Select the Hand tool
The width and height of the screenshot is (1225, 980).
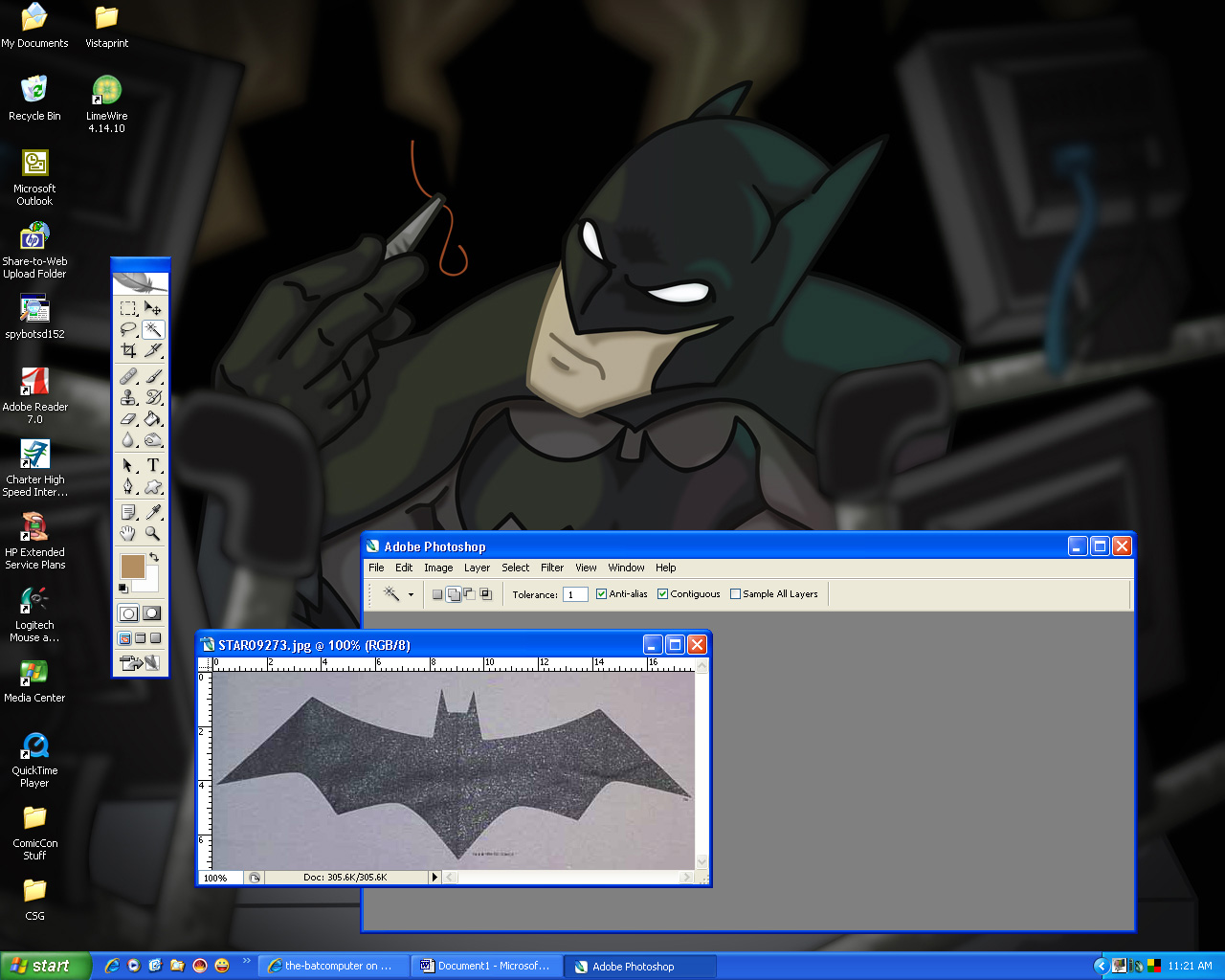coord(128,533)
